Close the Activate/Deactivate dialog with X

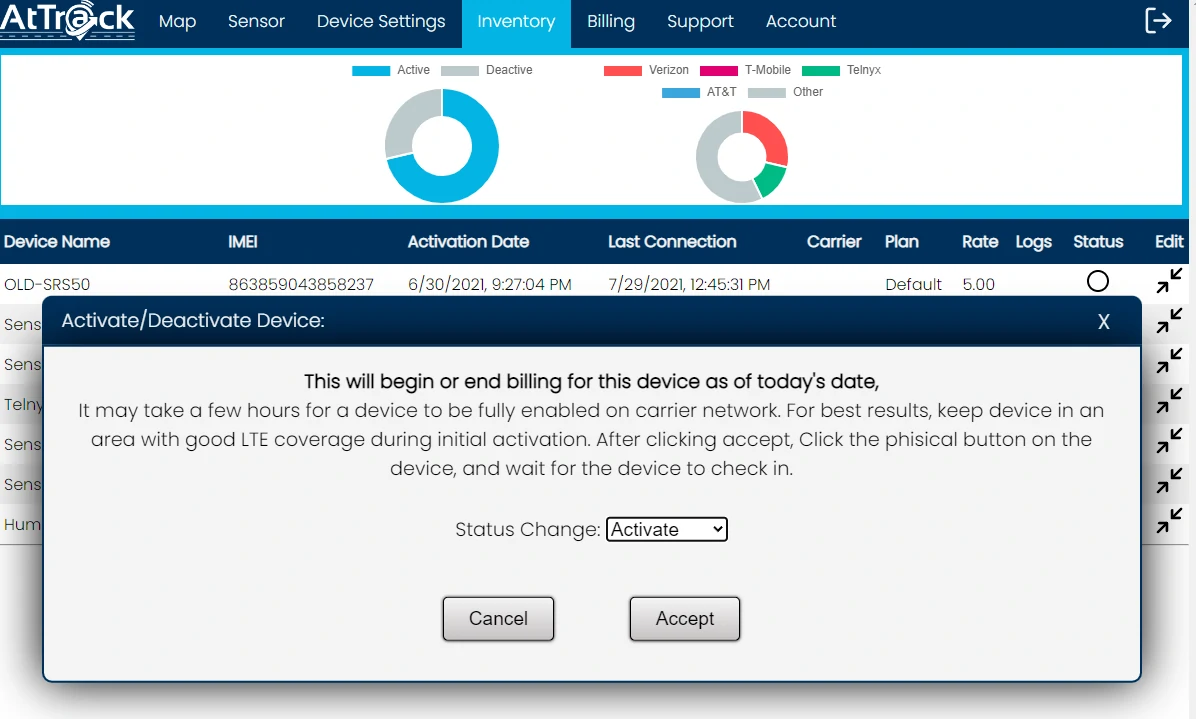click(x=1104, y=321)
